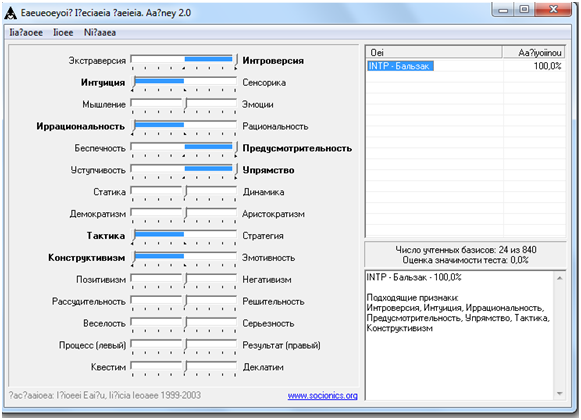
Task: Click the "Aa?iyoiinou" column header
Action: 534,53
